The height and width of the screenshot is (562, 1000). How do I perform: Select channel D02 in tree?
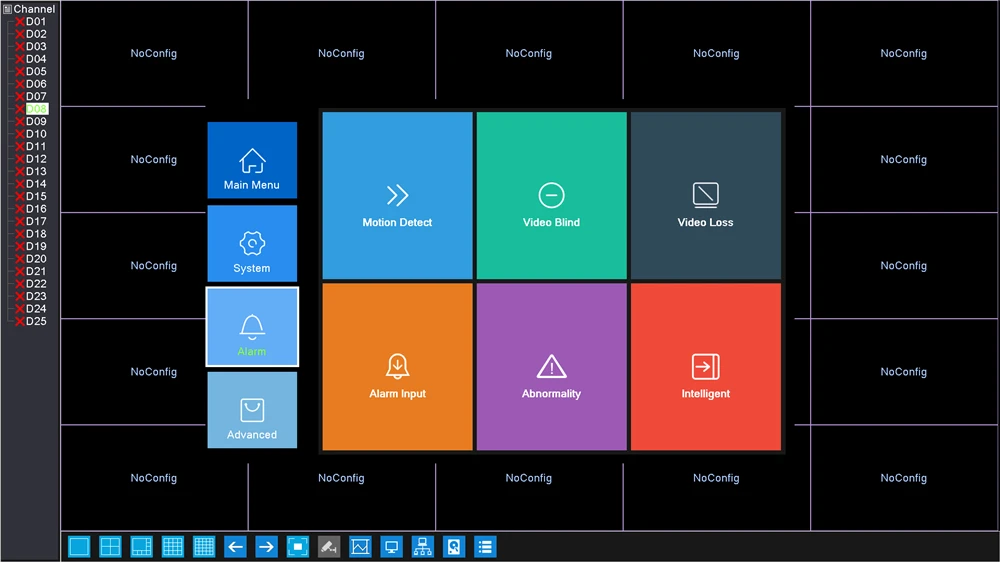tap(36, 34)
